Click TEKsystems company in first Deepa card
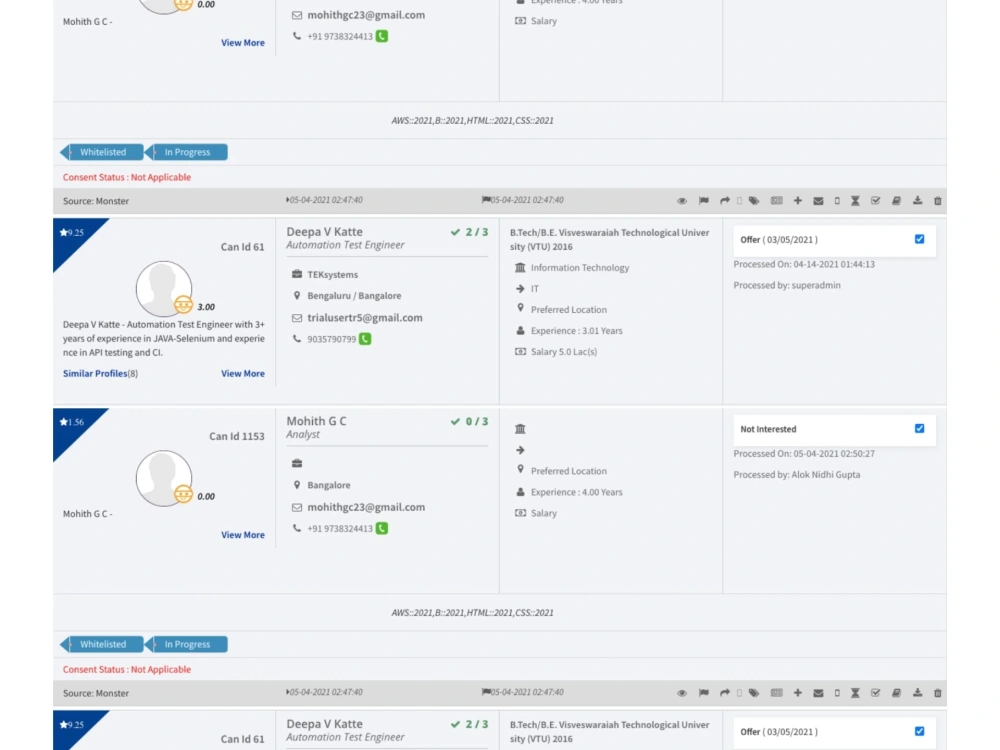Image resolution: width=1000 pixels, height=750 pixels. point(332,275)
